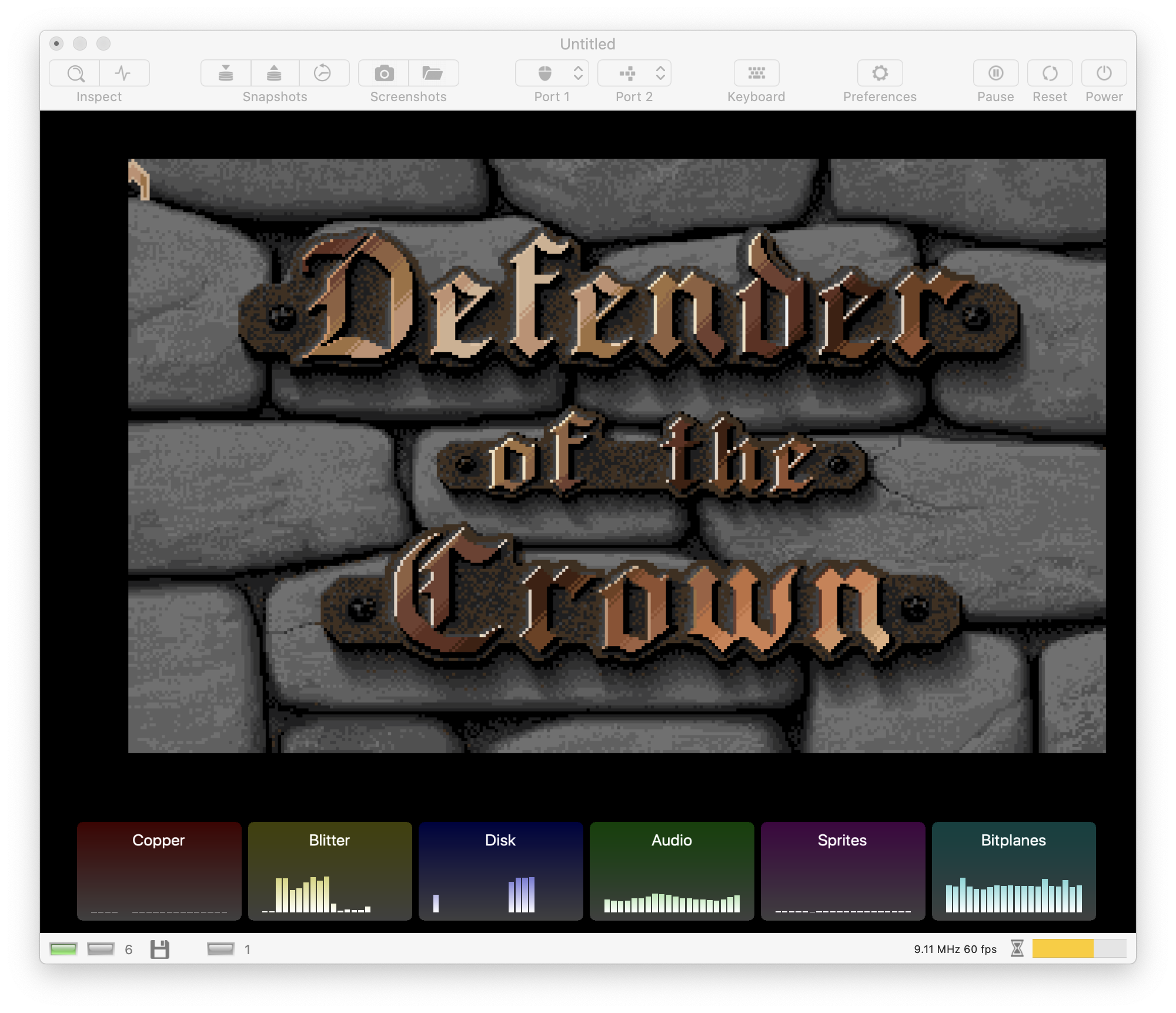This screenshot has width=1176, height=1013.
Task: Capture a screenshot with the camera icon
Action: (384, 73)
